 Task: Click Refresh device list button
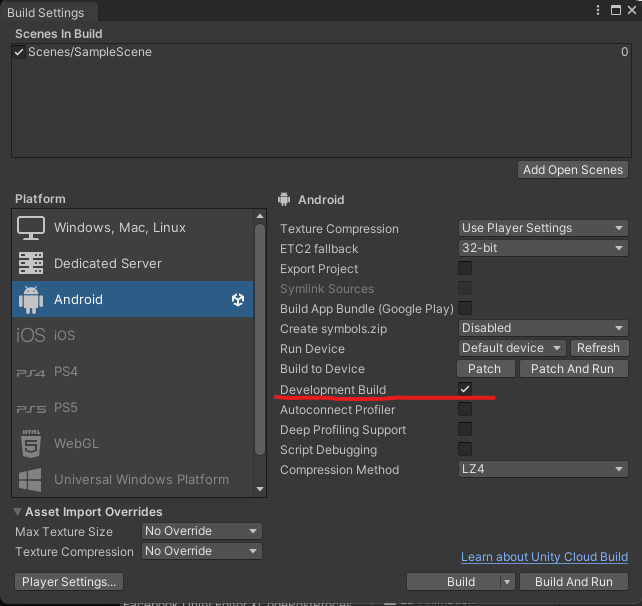598,348
